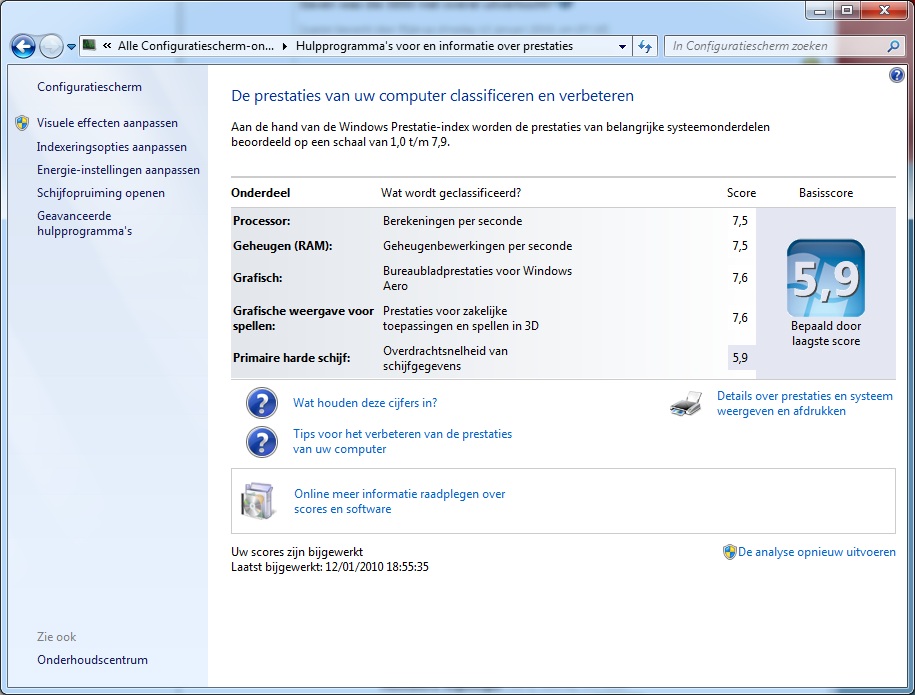The image size is (915, 695).
Task: Minimize the window
Action: [820, 11]
